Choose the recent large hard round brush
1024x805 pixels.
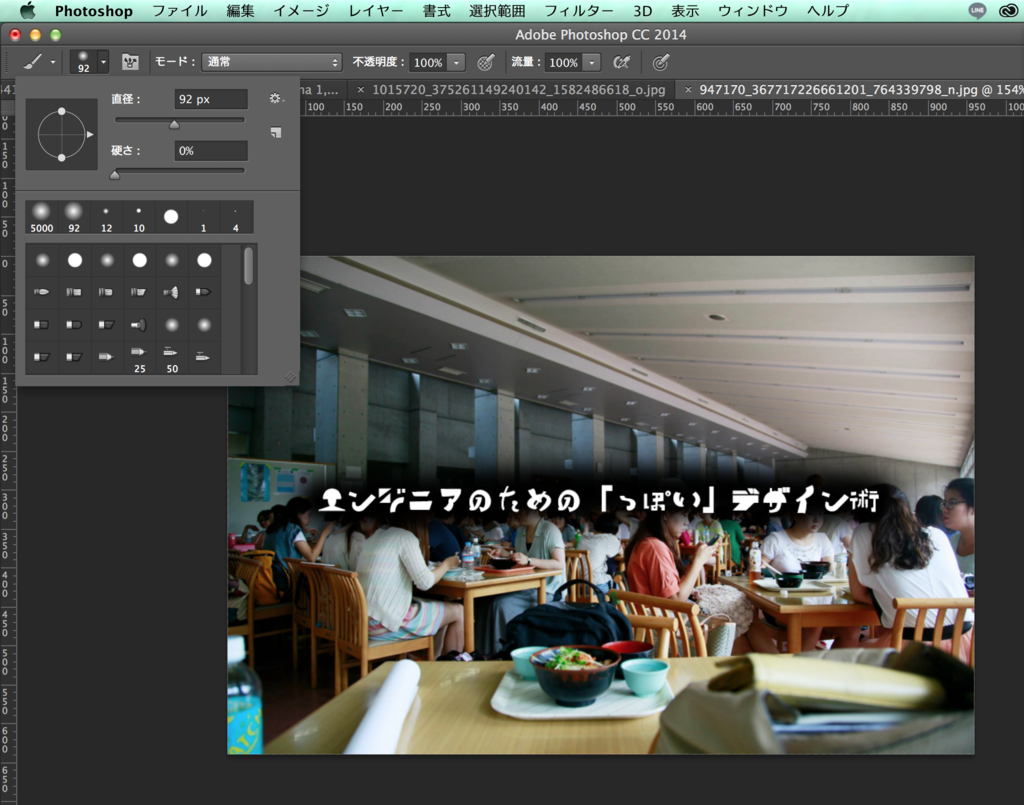tap(171, 217)
